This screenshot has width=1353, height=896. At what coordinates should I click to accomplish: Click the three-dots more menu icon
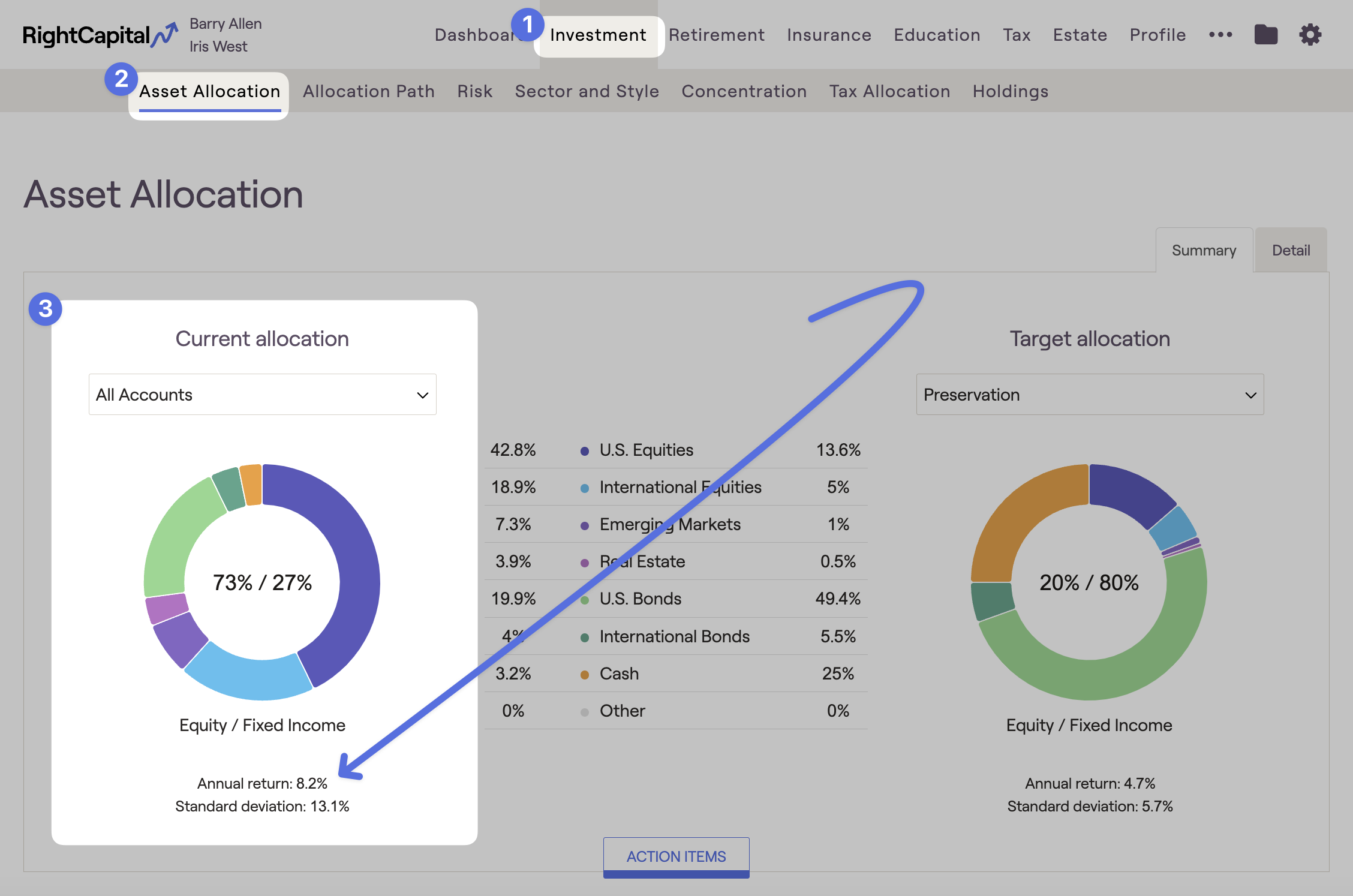[x=1220, y=35]
